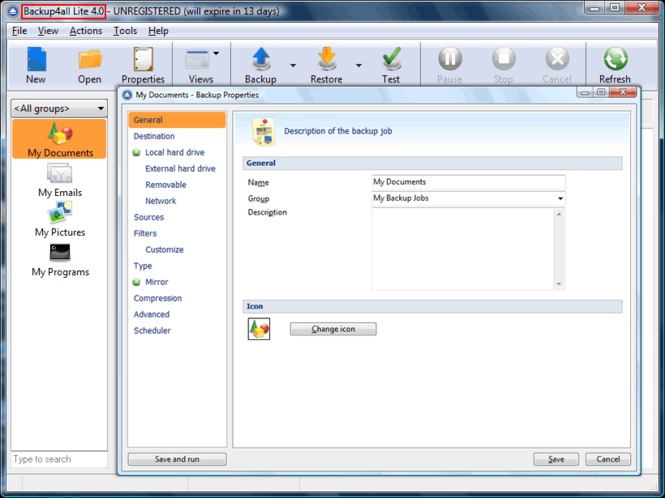Click the toolbar Cancel X icon
The image size is (665, 498).
(x=557, y=59)
